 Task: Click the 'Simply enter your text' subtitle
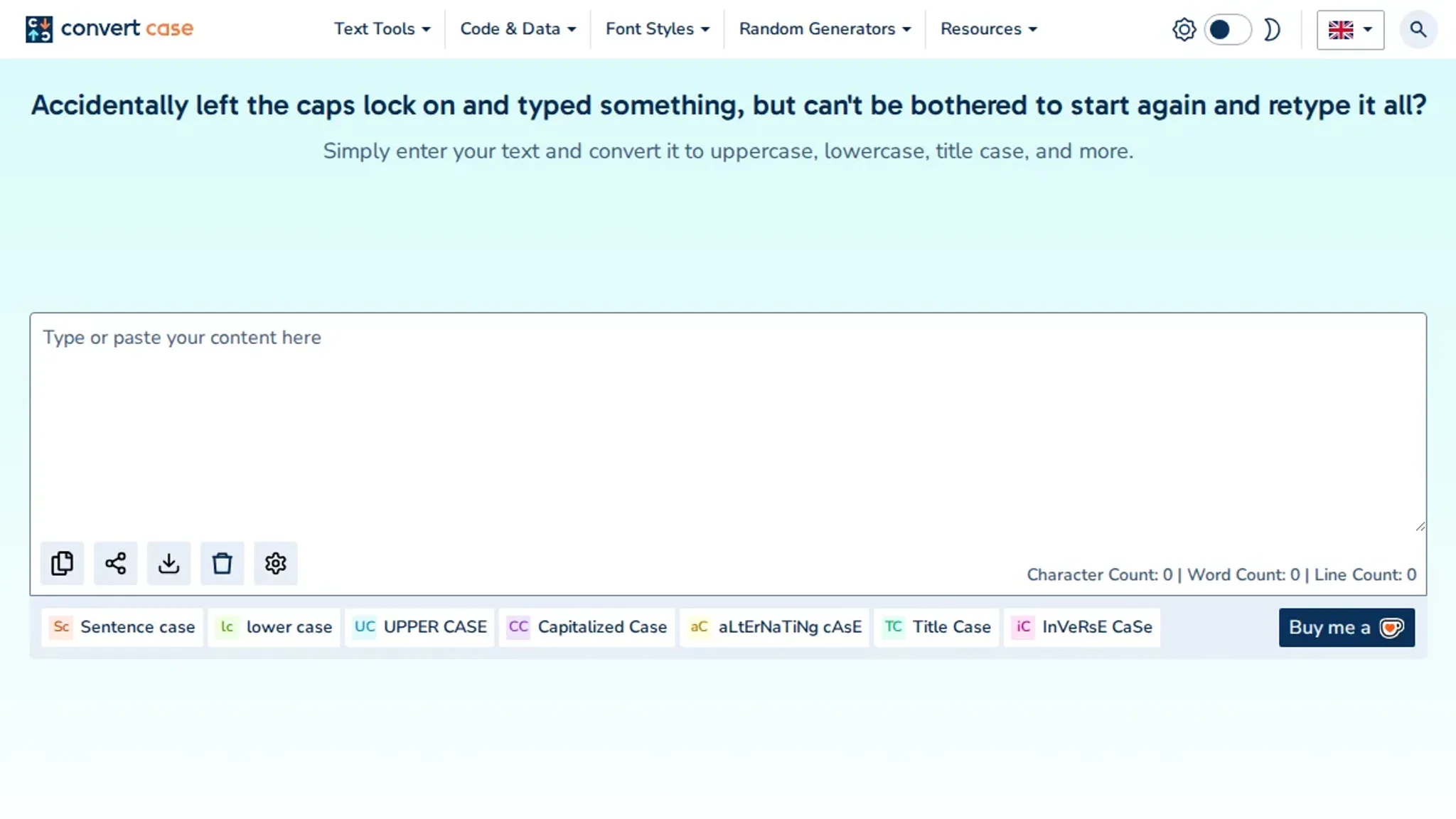pos(728,151)
